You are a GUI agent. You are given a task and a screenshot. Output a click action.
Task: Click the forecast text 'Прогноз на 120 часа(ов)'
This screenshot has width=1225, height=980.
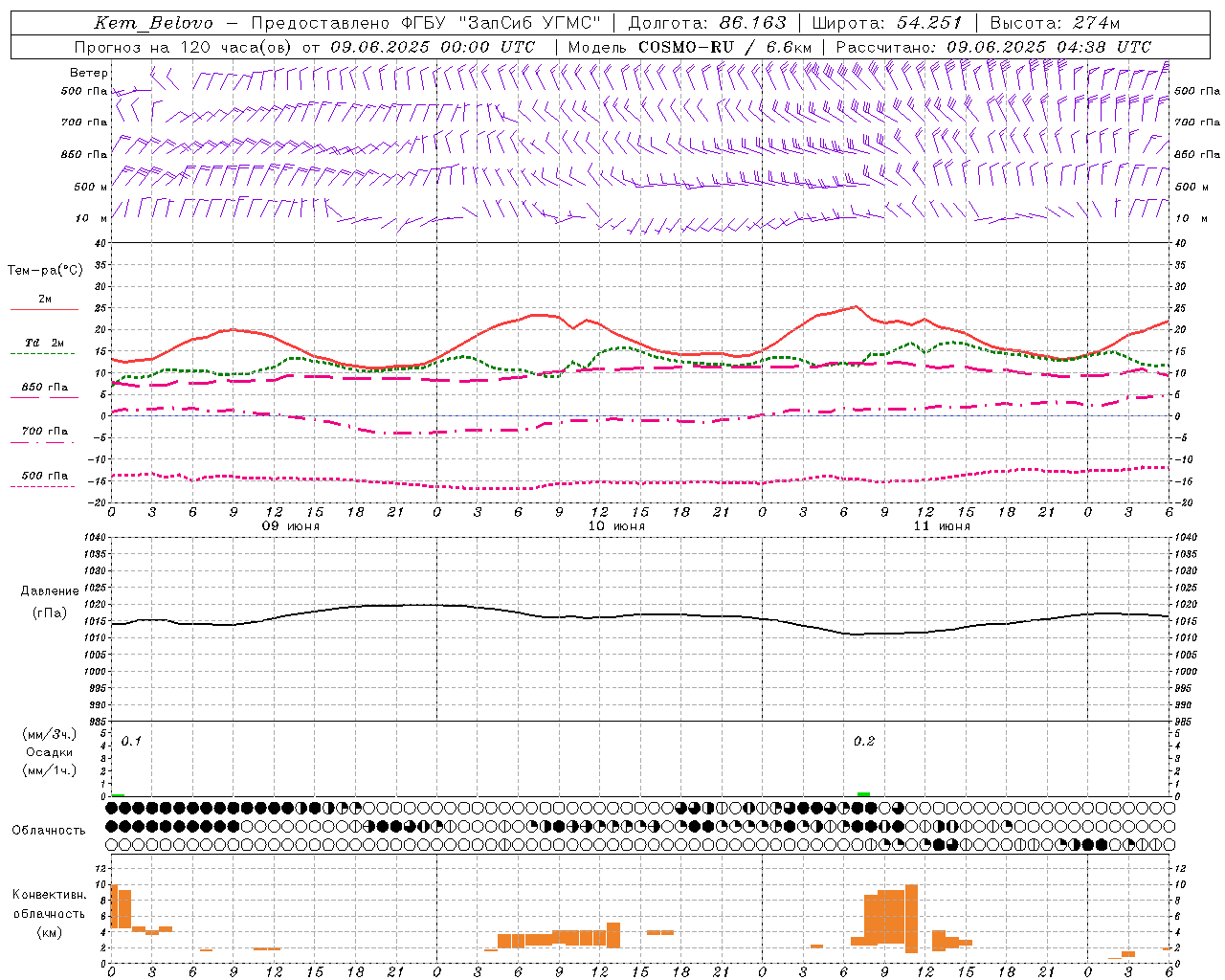(185, 47)
